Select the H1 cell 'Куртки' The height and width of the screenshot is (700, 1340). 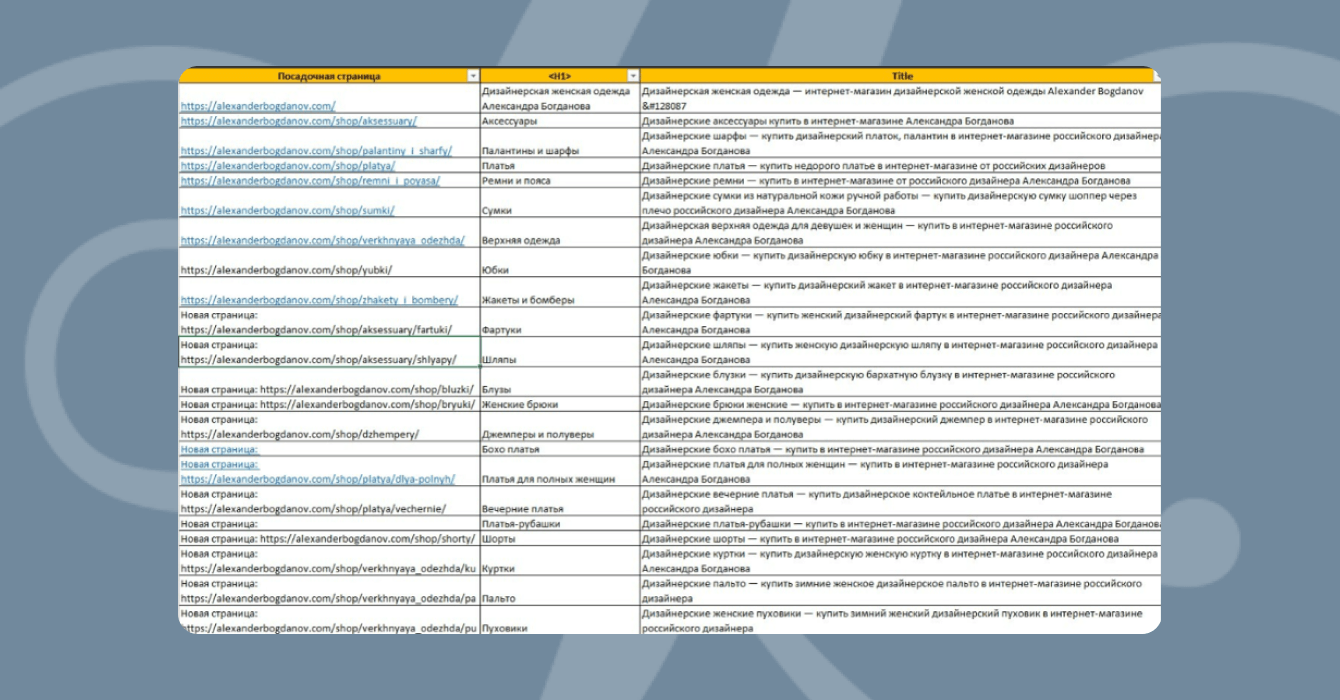click(560, 561)
